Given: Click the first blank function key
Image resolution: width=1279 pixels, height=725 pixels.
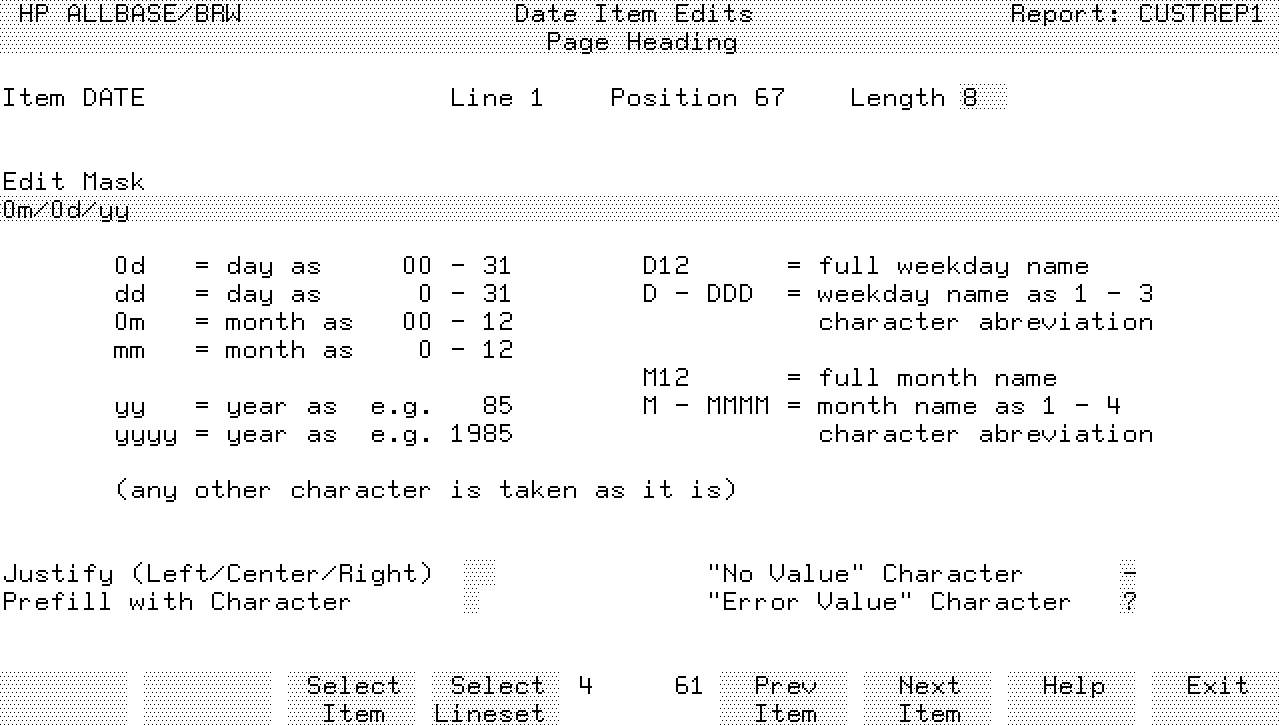Looking at the screenshot, I should (64, 698).
